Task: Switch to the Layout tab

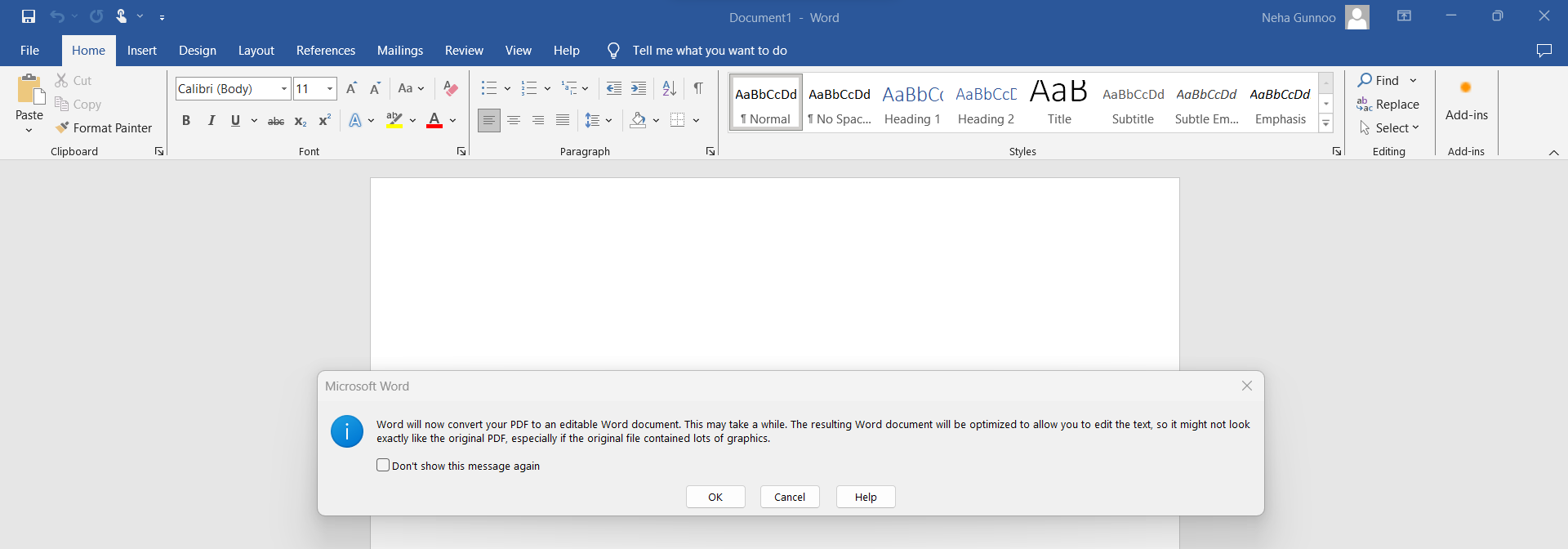Action: point(256,51)
